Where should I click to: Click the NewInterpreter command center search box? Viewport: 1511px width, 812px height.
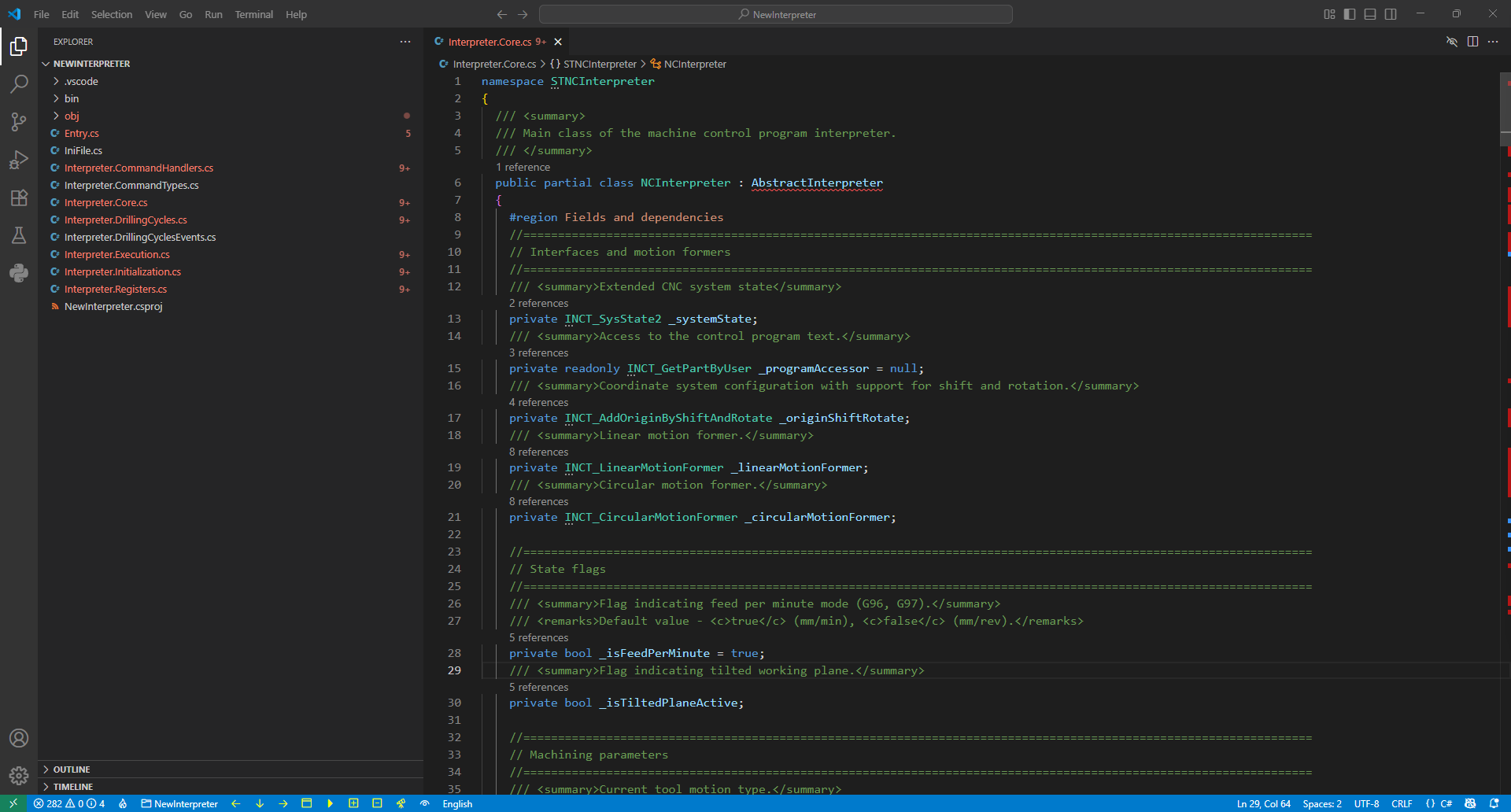tap(775, 14)
